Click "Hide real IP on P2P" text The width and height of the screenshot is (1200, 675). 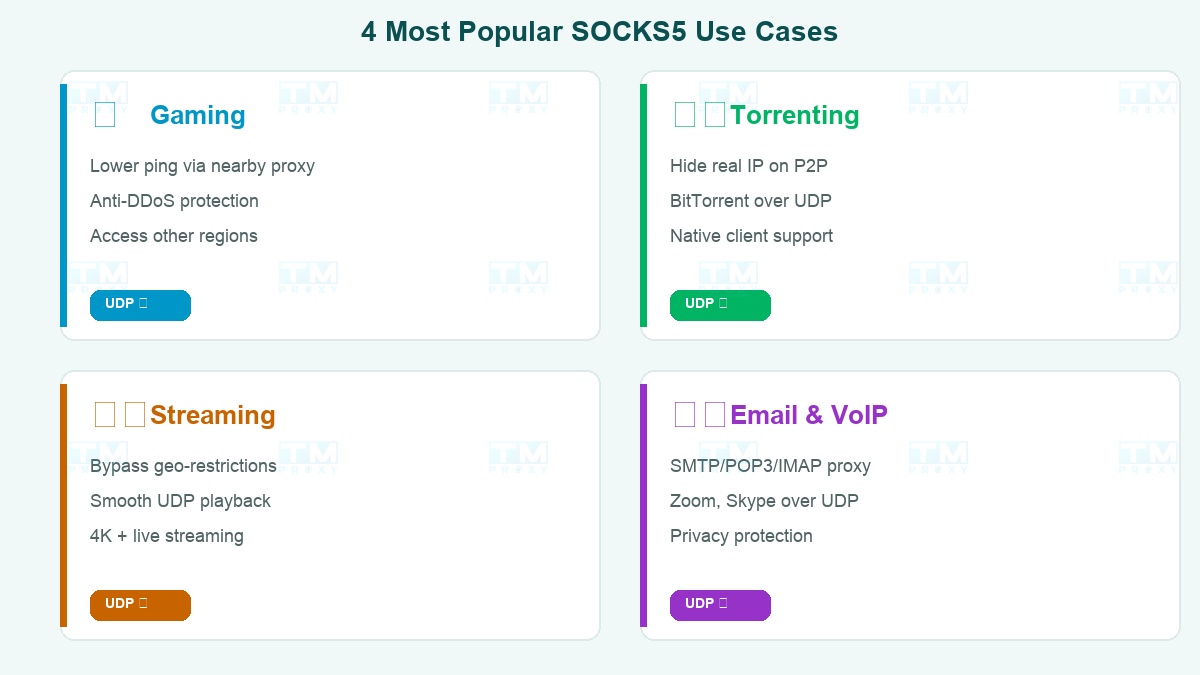748,166
